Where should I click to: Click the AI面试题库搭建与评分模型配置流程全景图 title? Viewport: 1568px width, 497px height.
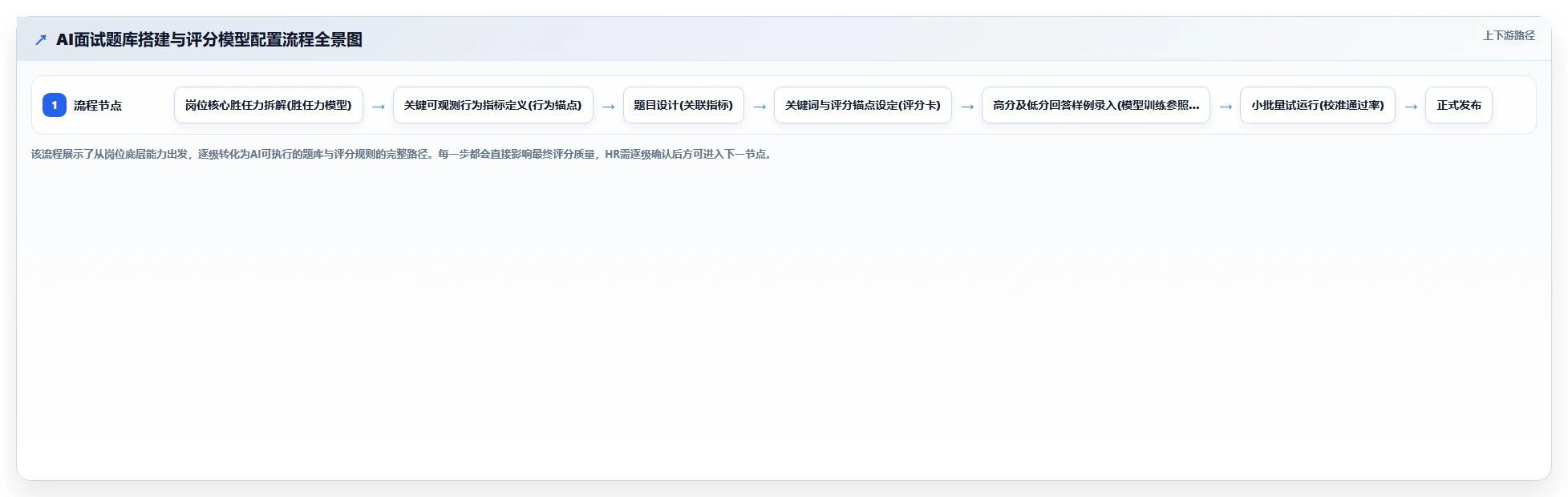point(209,39)
